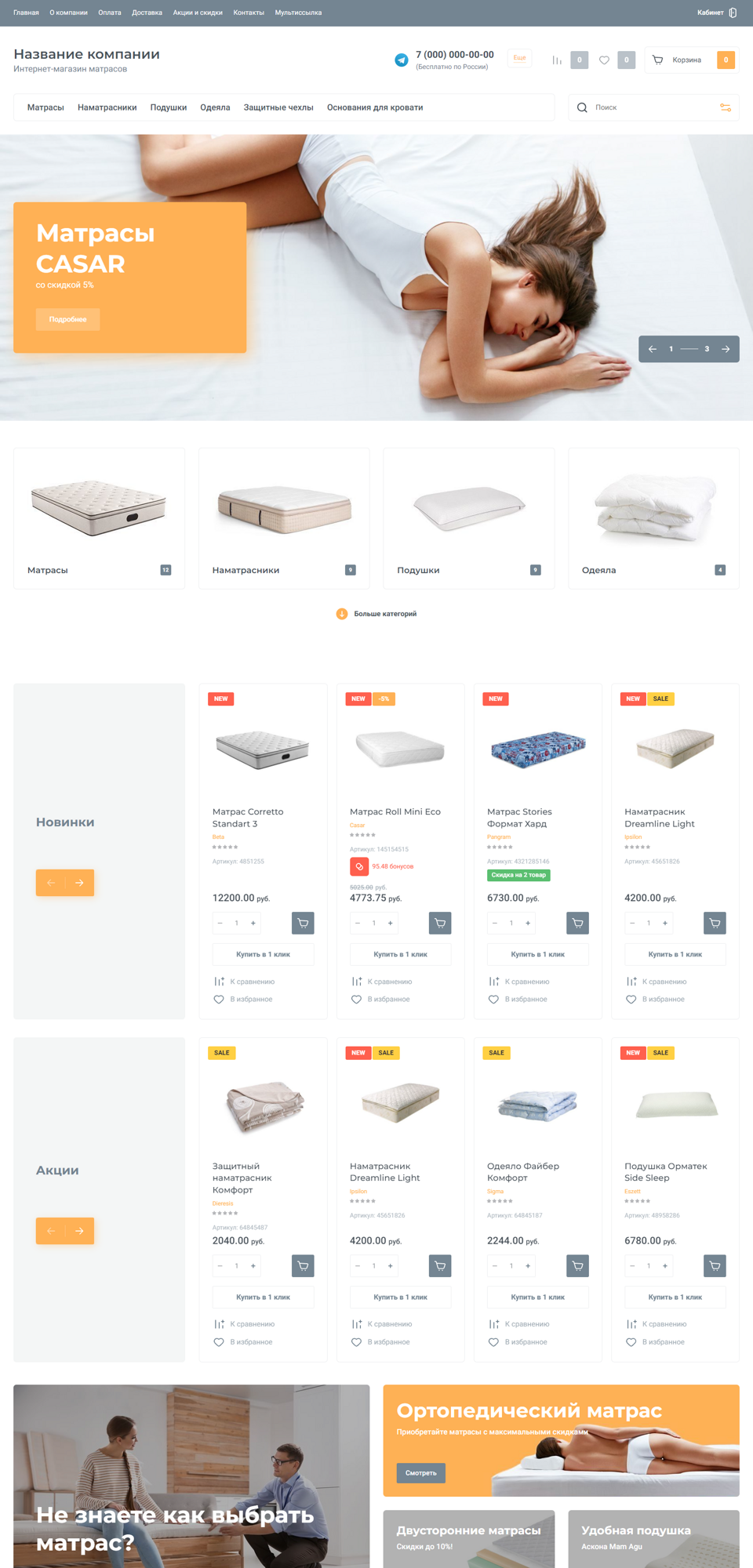Open the comparison list icon in header

coord(557,60)
